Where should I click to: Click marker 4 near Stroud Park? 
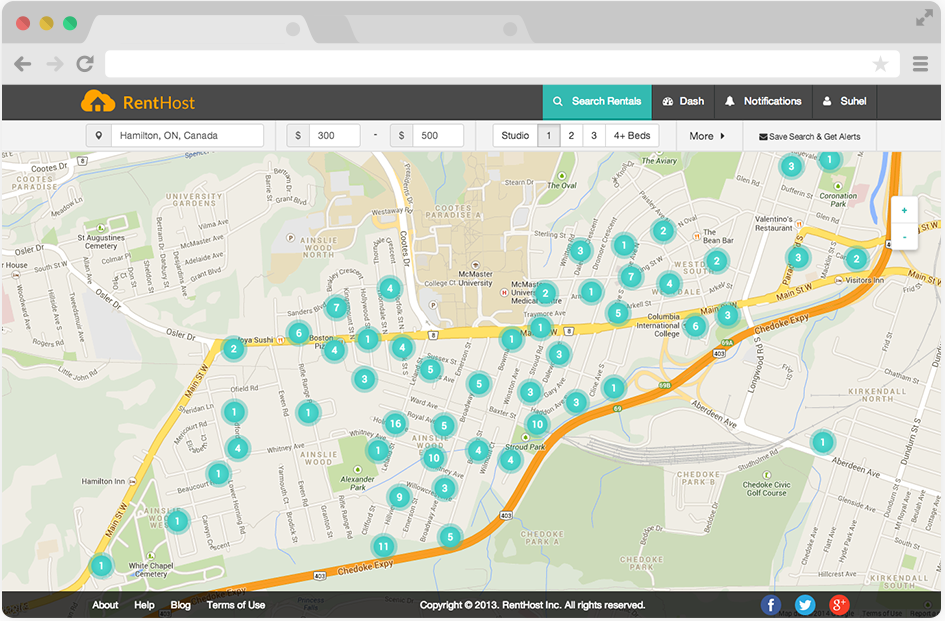(x=510, y=461)
